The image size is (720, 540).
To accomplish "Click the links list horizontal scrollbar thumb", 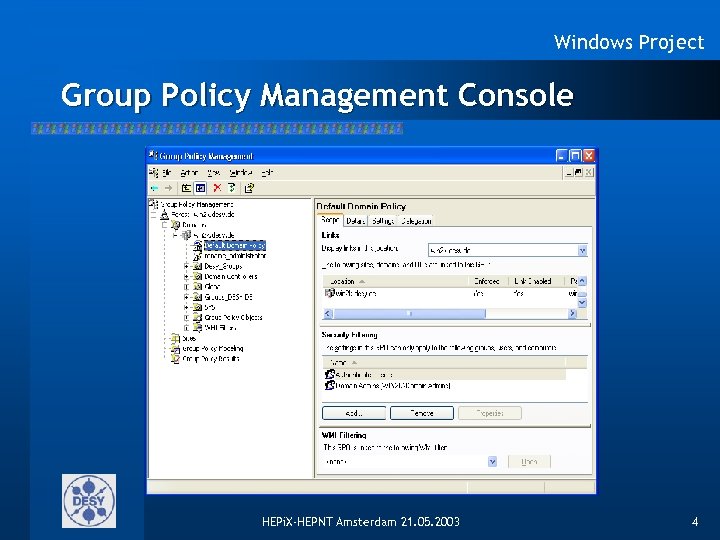I will tap(409, 314).
